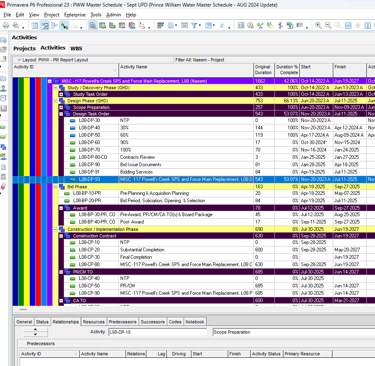375x366 pixels.
Task: Toggle the Gantt Chart view icon
Action: (x=45, y=26)
